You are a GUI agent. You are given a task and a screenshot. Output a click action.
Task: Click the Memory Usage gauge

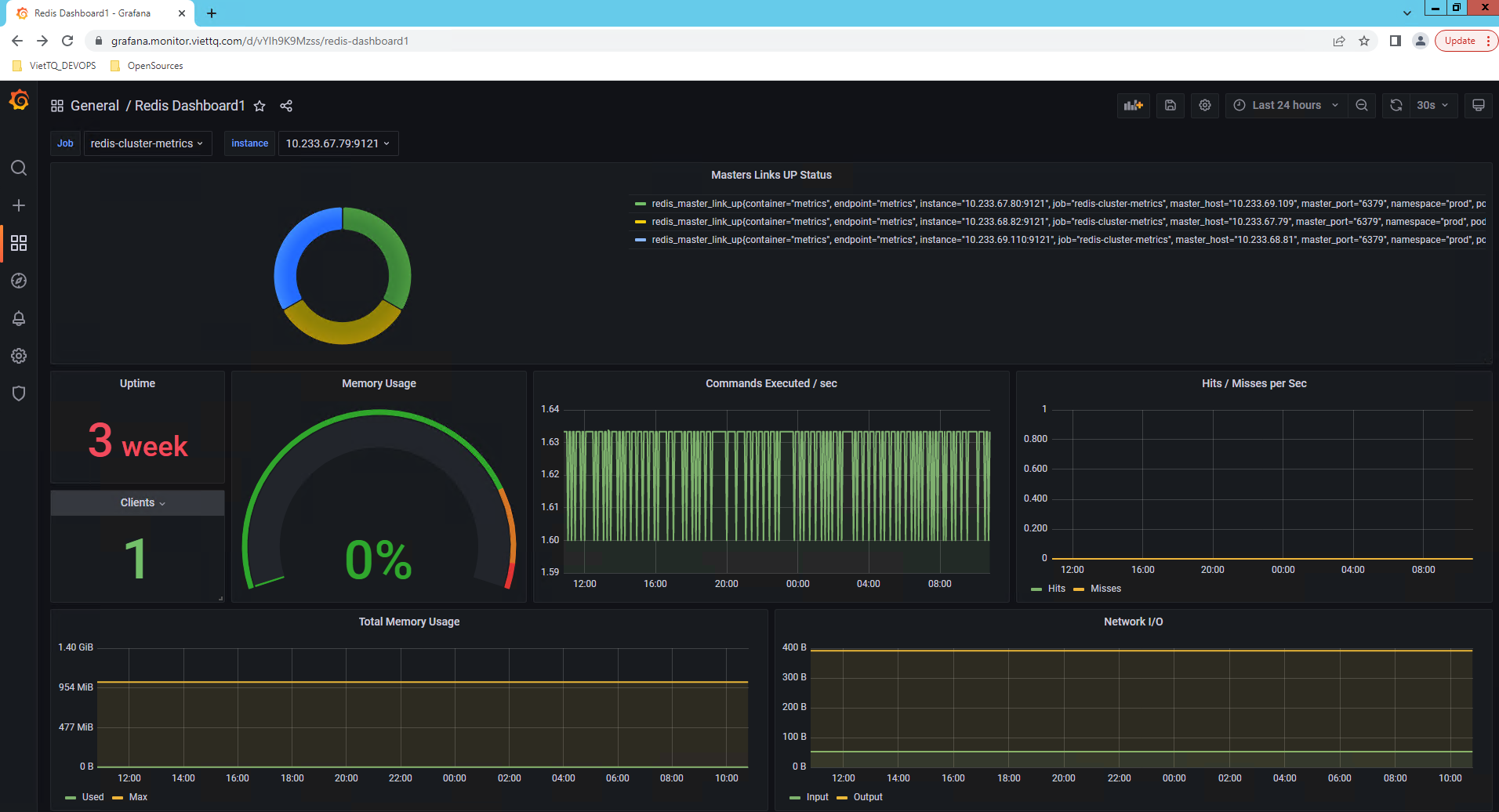(x=379, y=517)
